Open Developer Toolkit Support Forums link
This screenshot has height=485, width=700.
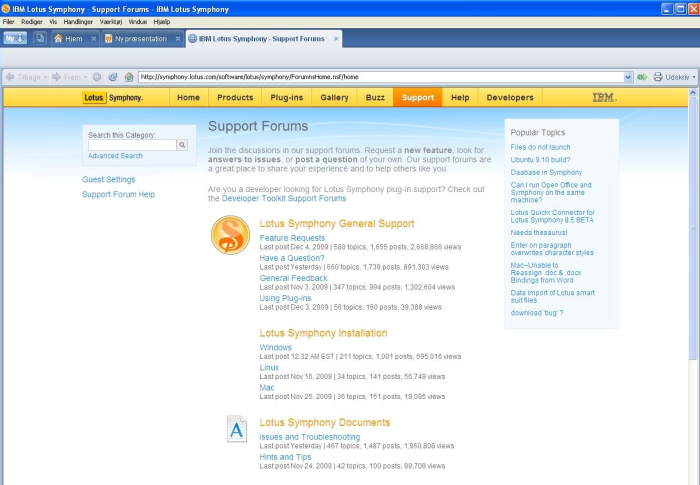click(x=284, y=198)
